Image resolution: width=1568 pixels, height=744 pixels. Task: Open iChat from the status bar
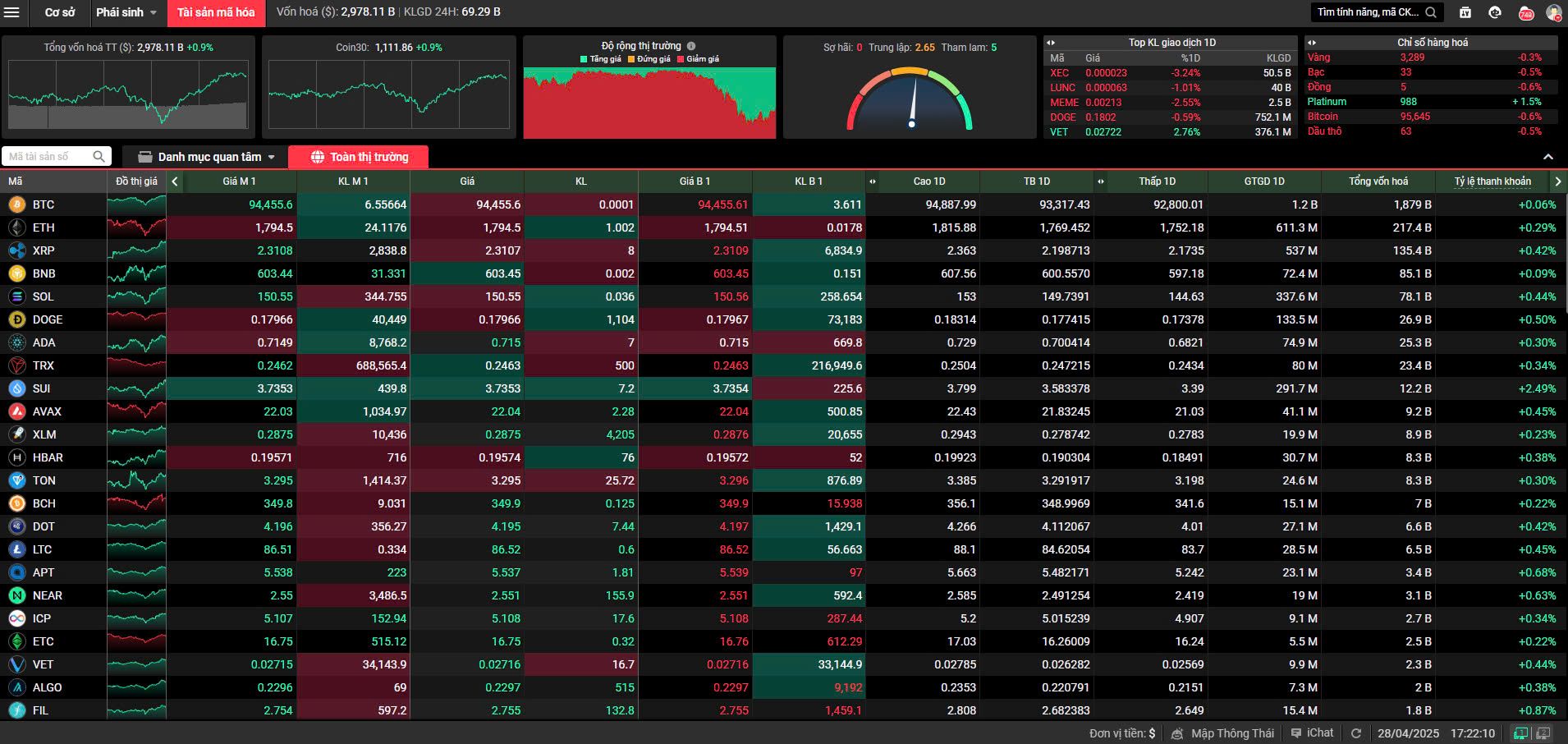(1313, 733)
